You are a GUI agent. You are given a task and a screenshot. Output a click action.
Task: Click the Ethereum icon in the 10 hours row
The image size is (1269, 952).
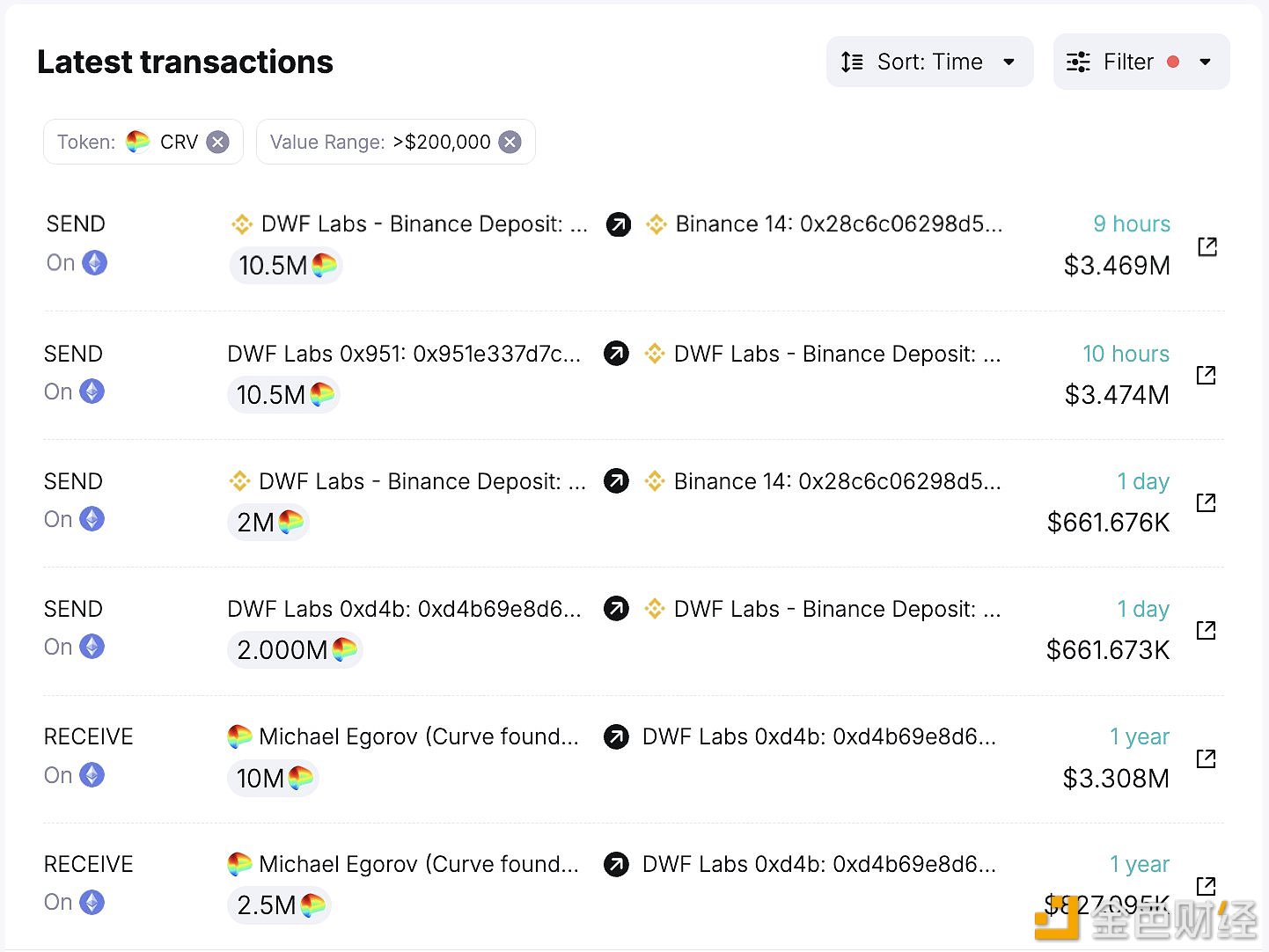(92, 392)
